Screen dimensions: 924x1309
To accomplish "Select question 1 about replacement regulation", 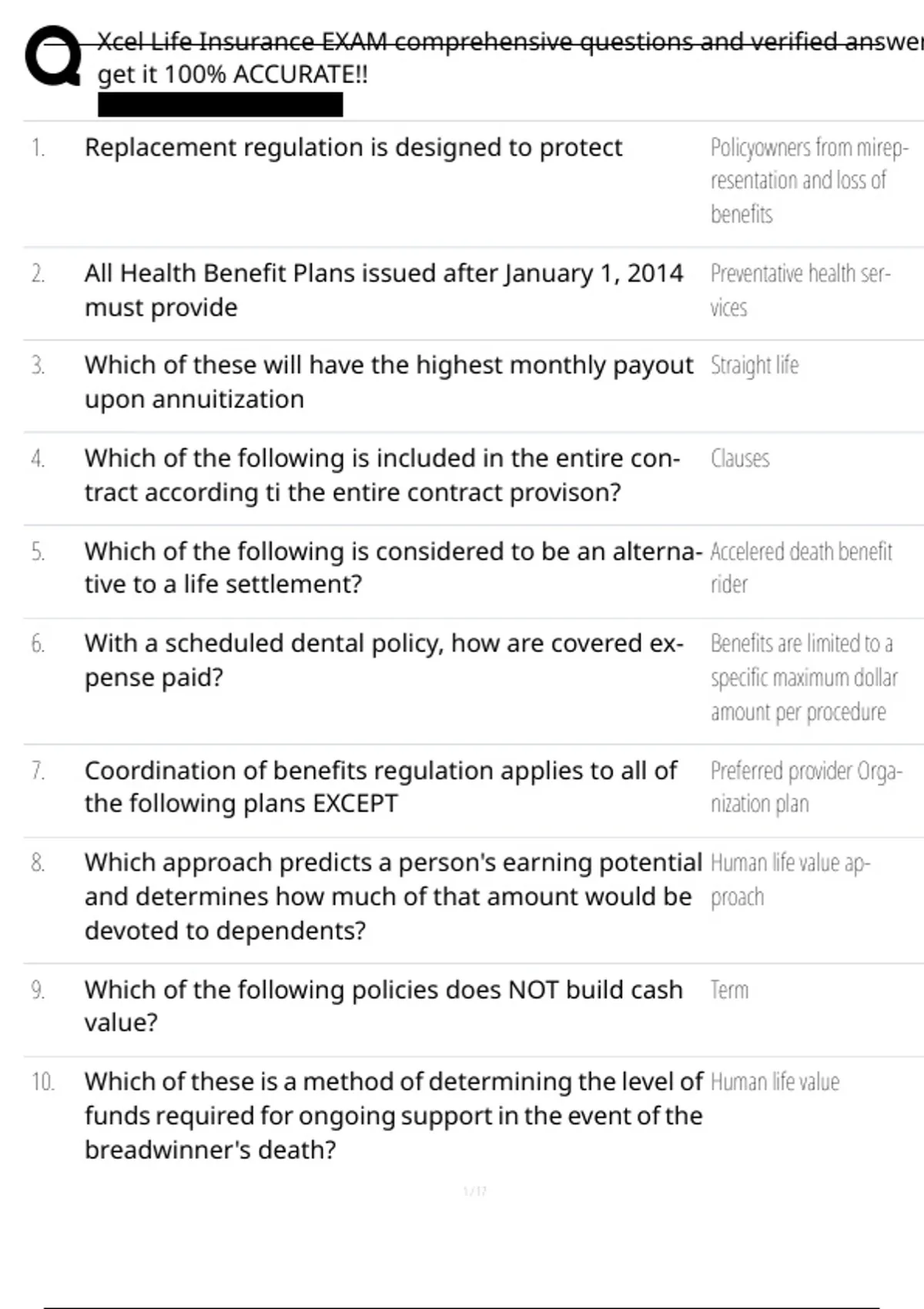I will click(353, 147).
